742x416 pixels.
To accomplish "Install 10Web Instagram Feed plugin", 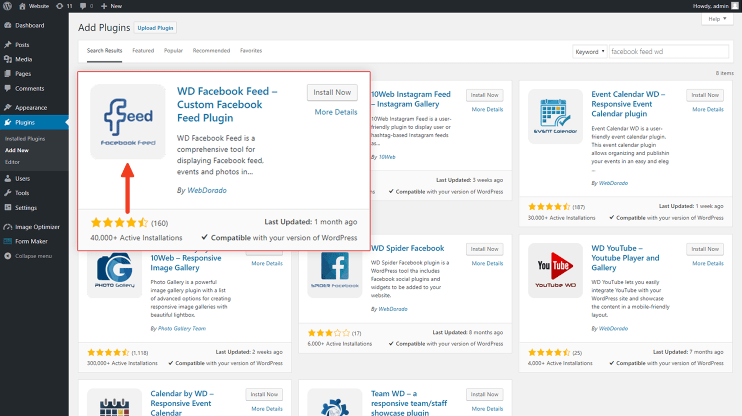I will tap(485, 95).
